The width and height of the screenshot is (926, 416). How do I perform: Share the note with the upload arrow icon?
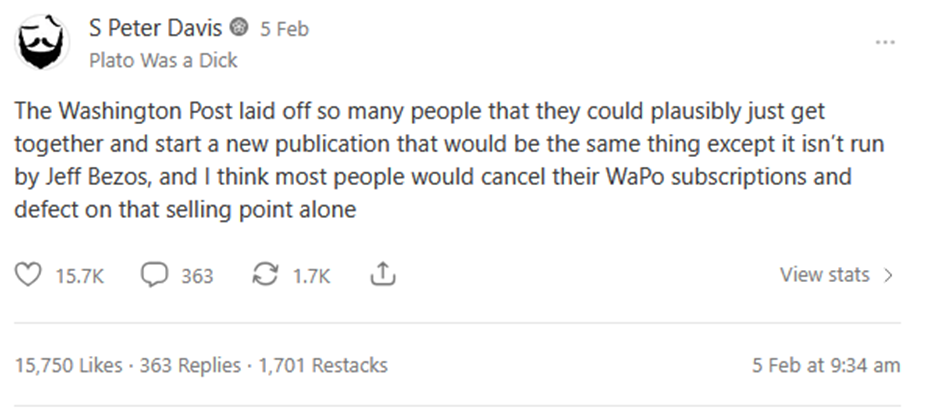[x=382, y=275]
